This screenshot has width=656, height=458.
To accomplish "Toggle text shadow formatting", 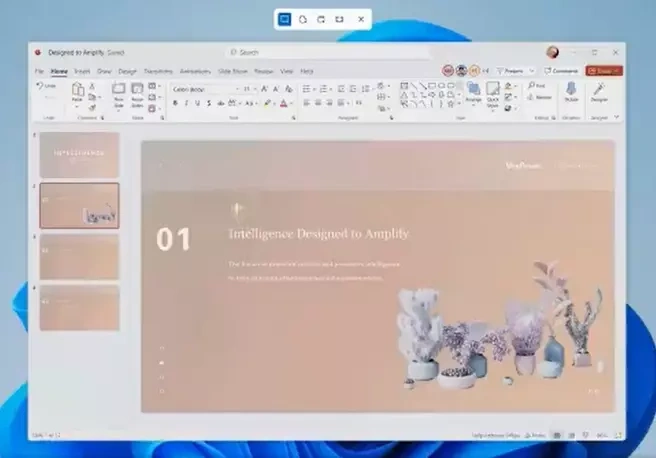I will tap(209, 103).
